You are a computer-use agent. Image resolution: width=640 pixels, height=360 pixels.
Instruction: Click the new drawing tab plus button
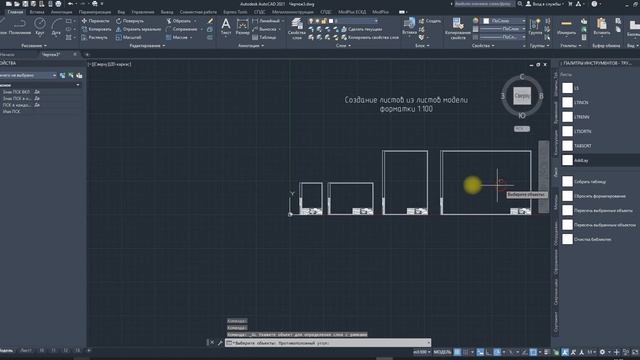click(87, 54)
